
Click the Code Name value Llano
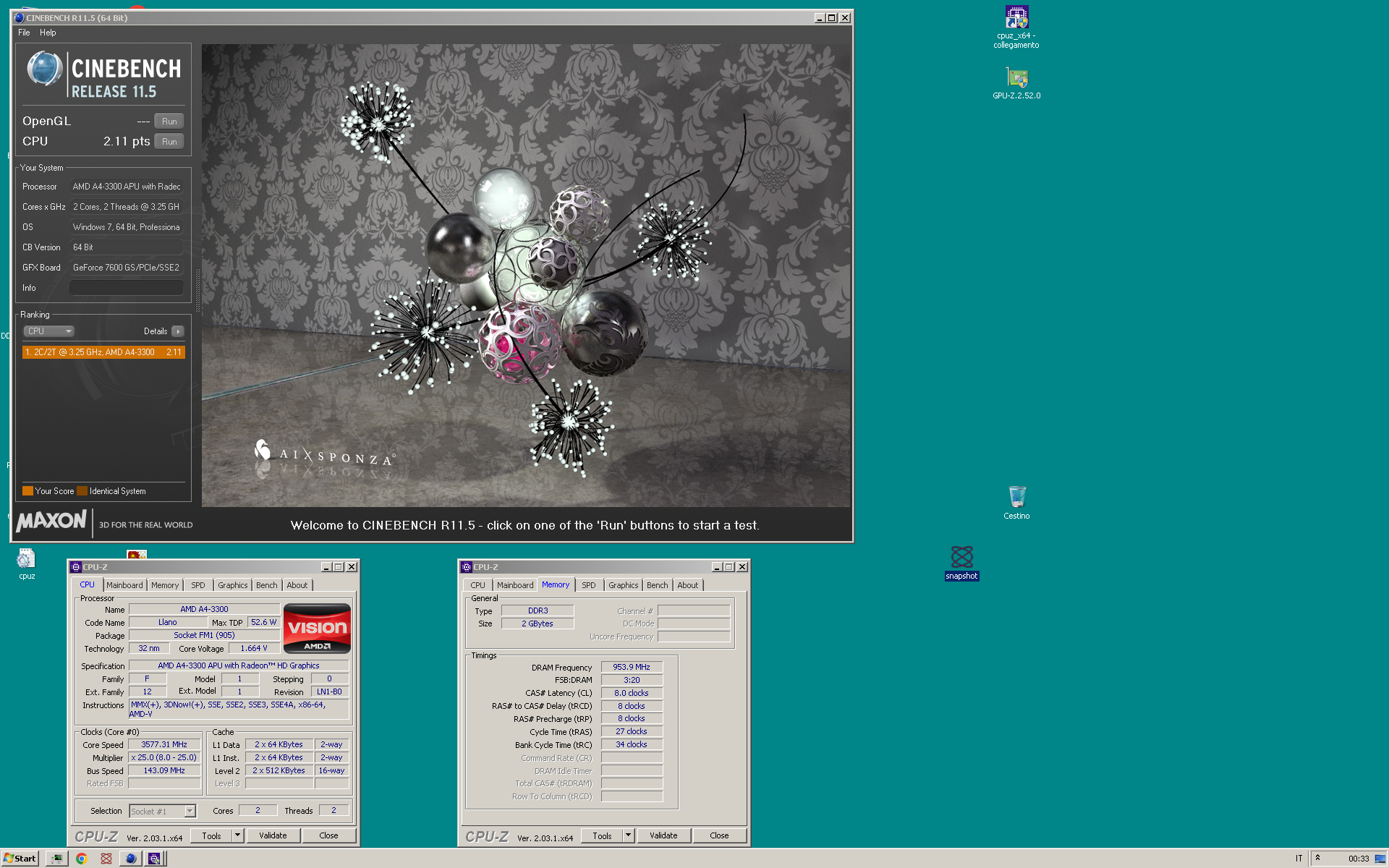[168, 622]
